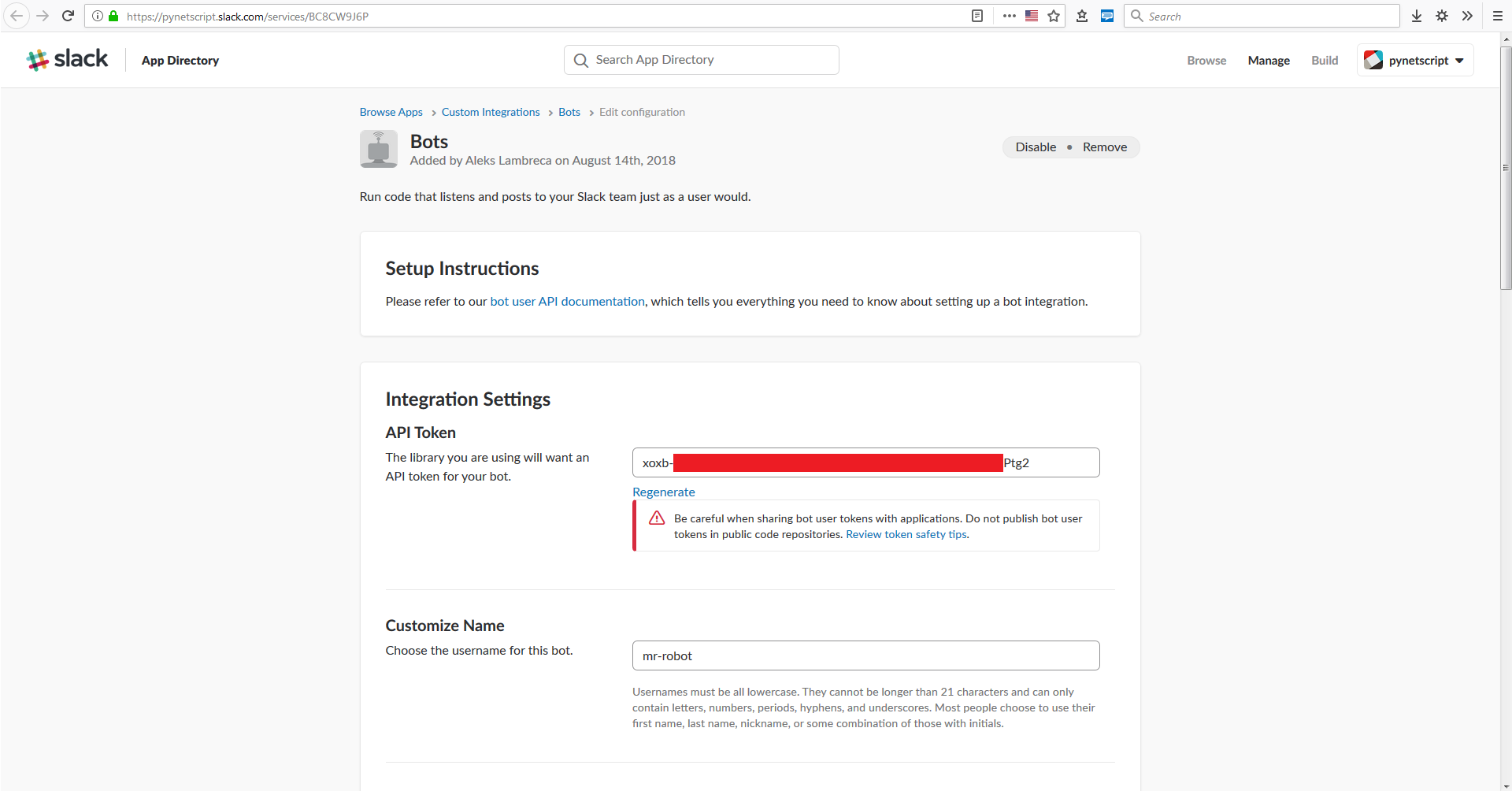Go to Custom Integrations breadcrumb
Screen dimensions: 1512x791
pos(491,112)
